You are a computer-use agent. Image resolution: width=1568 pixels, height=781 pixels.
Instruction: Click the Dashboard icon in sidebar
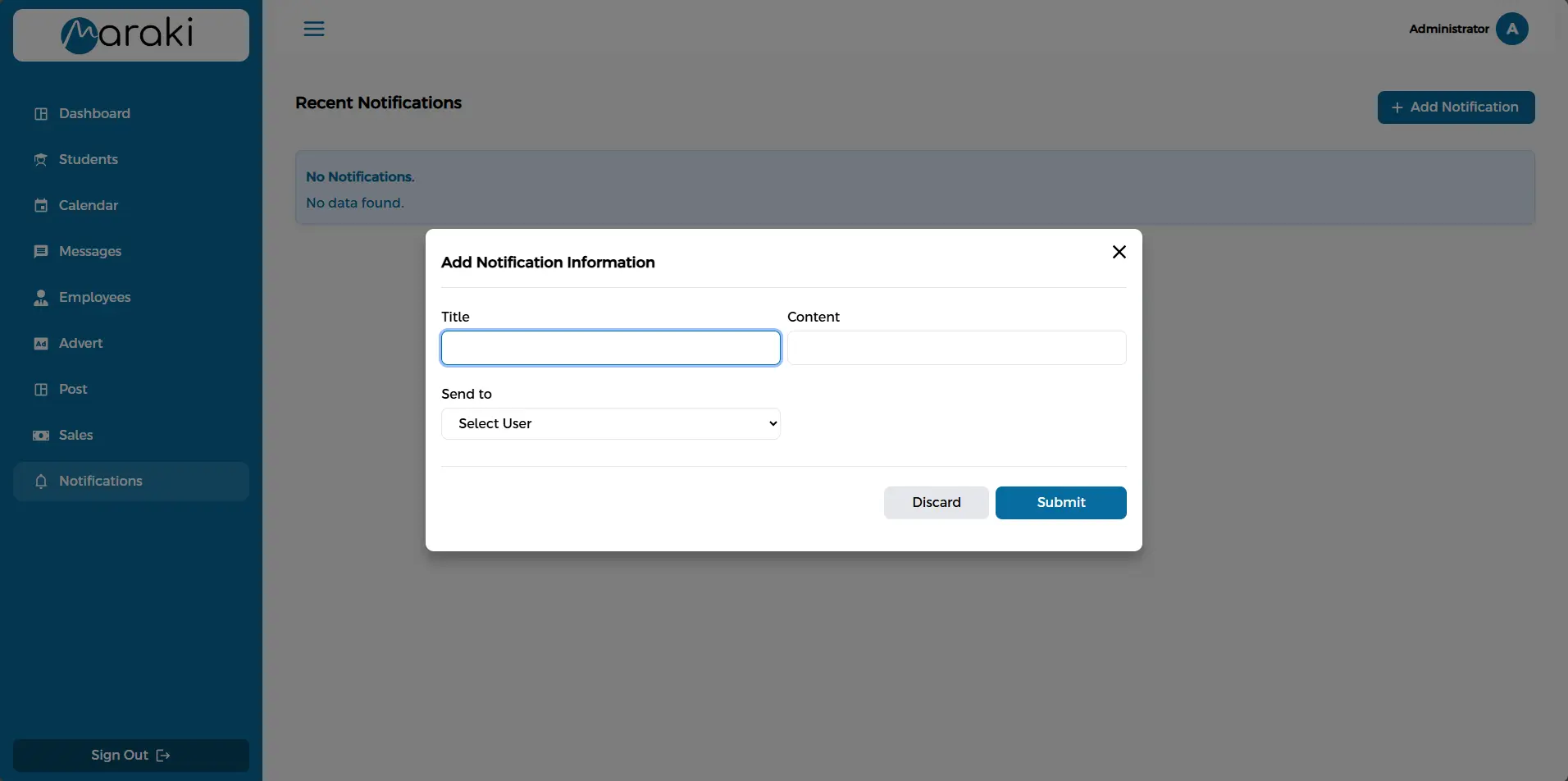point(41,114)
